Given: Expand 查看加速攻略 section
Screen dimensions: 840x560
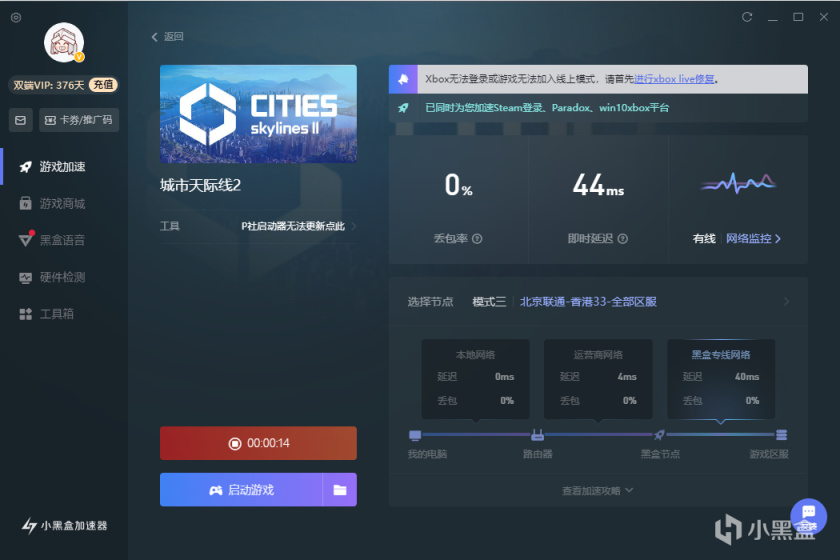Looking at the screenshot, I should click(x=597, y=491).
